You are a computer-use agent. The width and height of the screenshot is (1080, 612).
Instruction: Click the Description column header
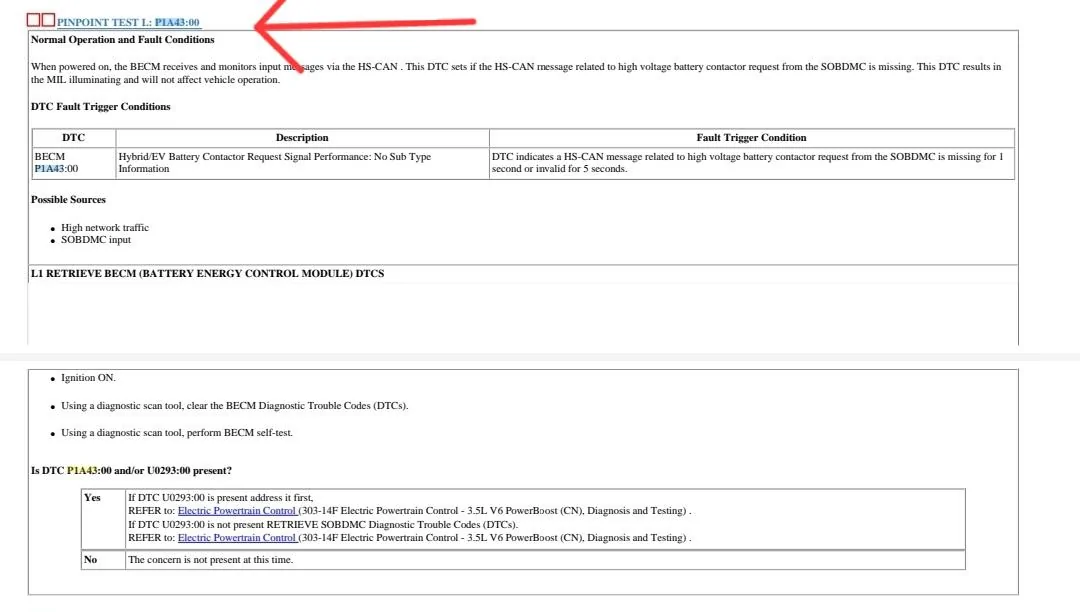(302, 138)
